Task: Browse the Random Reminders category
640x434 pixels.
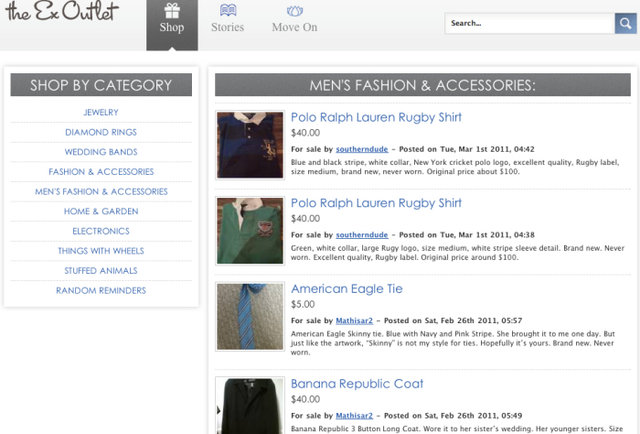Action: (101, 291)
